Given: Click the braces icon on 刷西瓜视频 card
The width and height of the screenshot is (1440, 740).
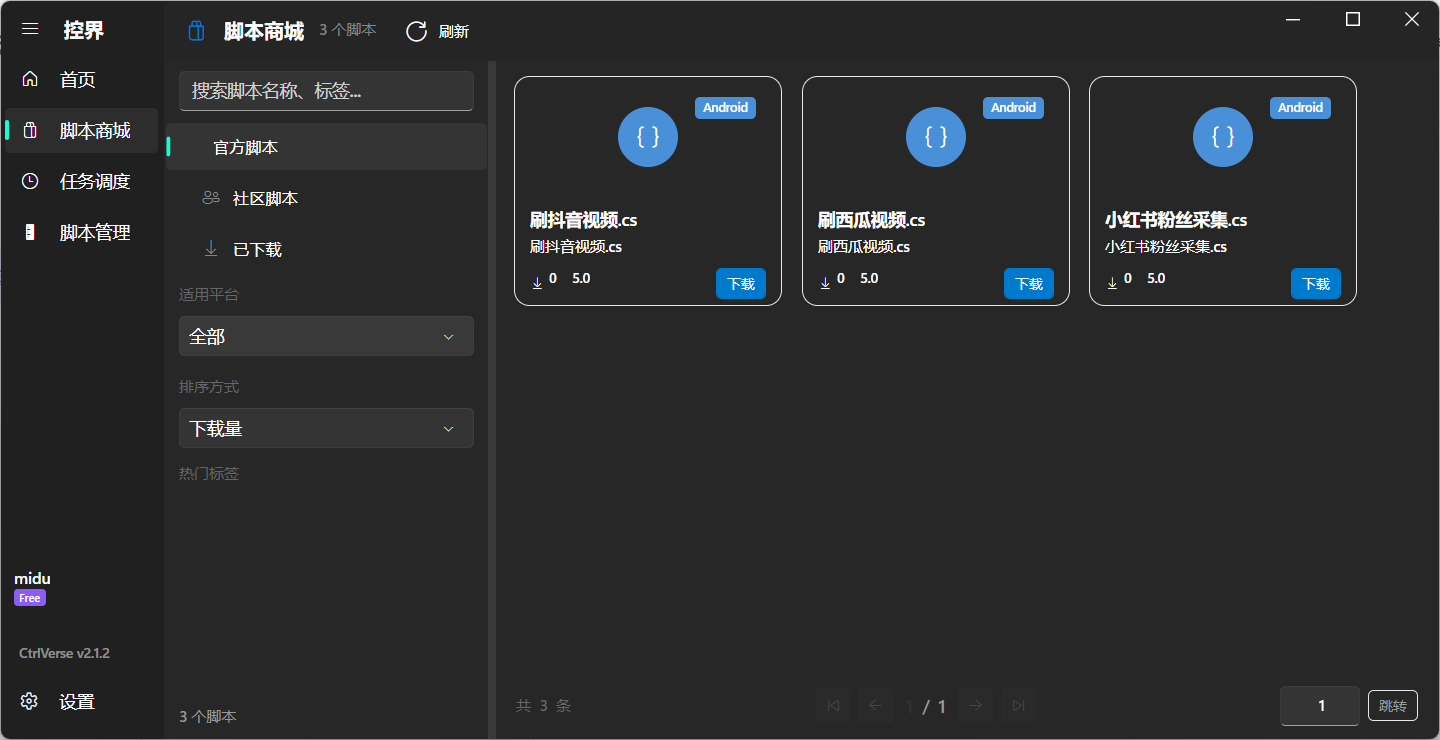Looking at the screenshot, I should tap(936, 136).
